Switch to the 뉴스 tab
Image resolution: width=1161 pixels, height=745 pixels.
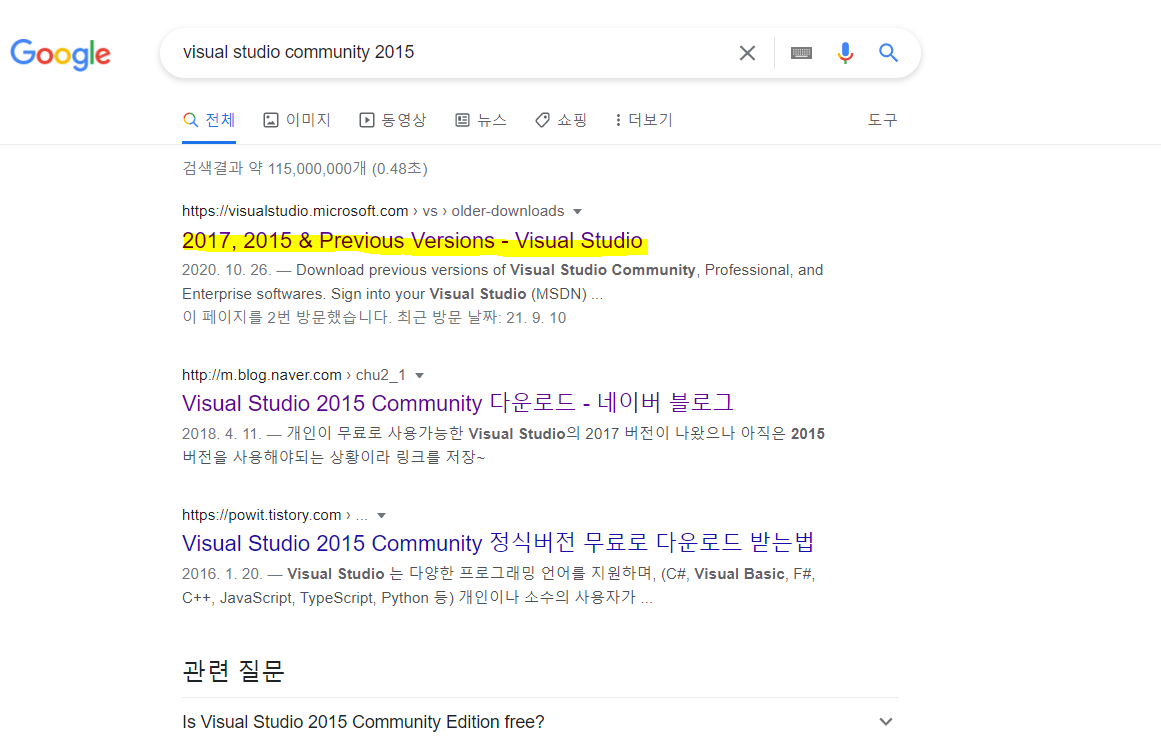pyautogui.click(x=481, y=120)
